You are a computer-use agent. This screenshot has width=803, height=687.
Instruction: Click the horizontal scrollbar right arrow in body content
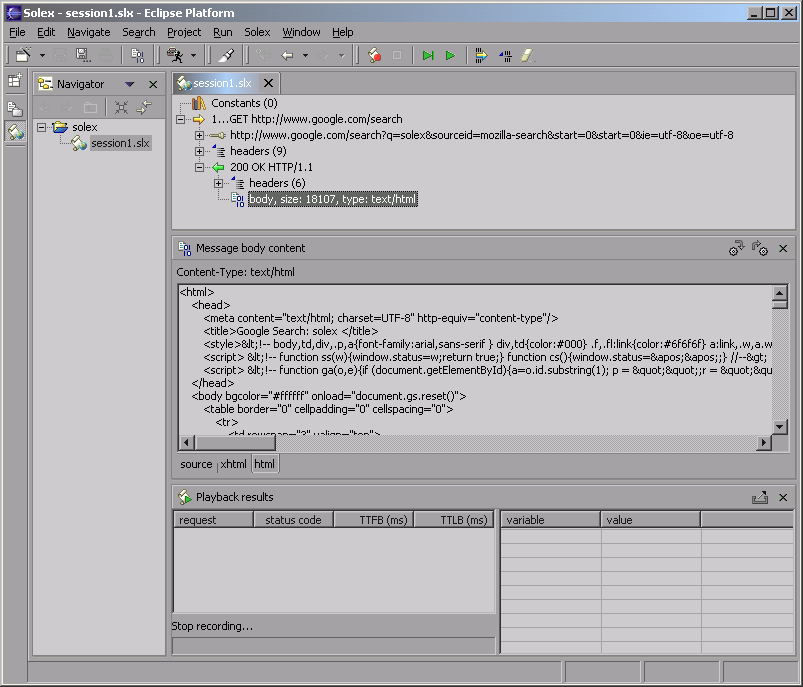tap(765, 443)
